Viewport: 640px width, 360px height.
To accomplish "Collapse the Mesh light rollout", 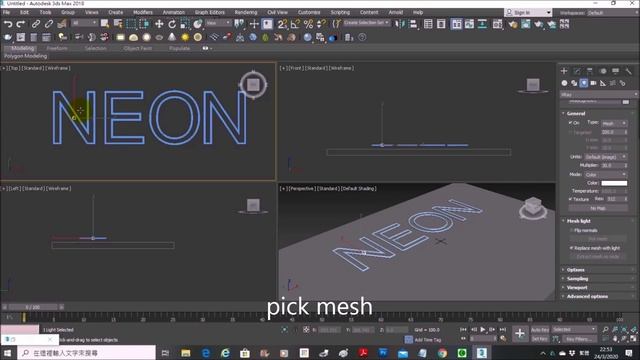I will tap(578, 221).
